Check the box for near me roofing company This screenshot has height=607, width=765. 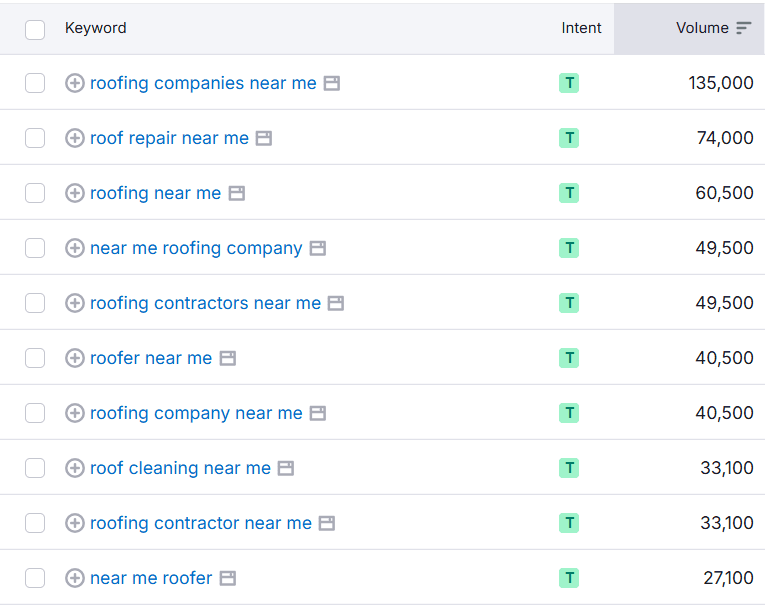(35, 248)
